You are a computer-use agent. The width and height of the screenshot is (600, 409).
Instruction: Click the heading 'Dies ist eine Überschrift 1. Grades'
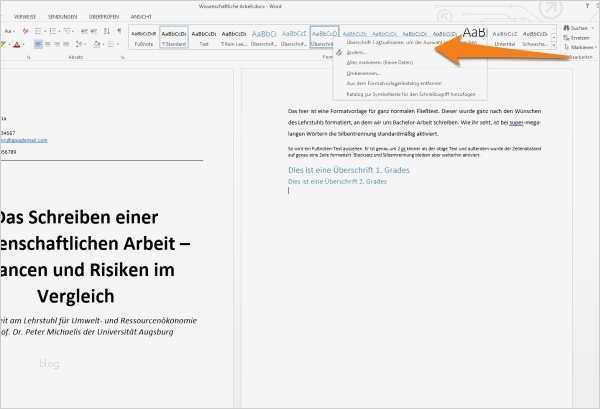[349, 170]
